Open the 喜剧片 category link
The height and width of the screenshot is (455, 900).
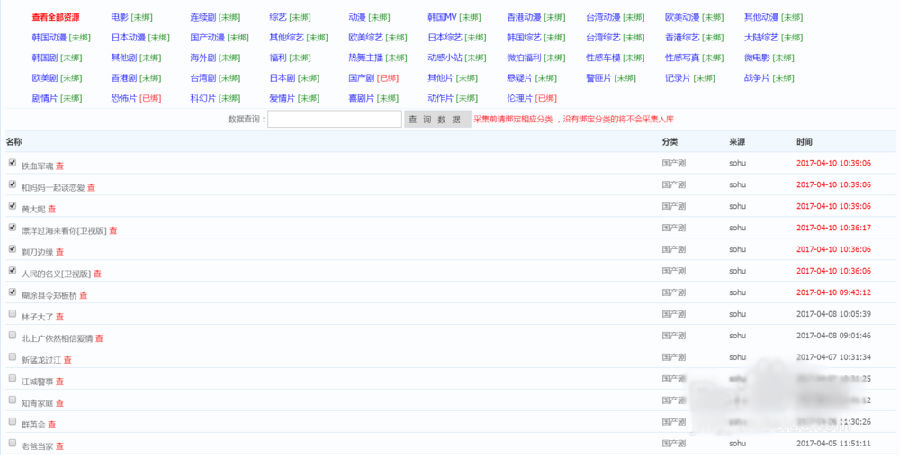click(361, 99)
